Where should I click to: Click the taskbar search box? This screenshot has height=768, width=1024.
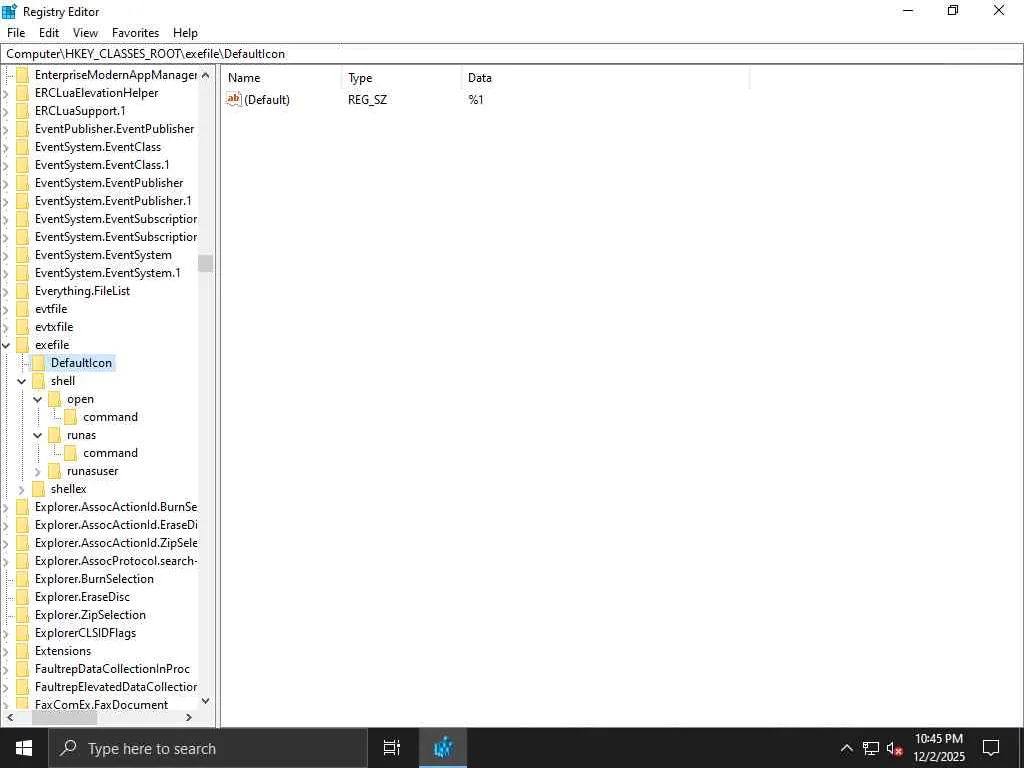coord(208,748)
